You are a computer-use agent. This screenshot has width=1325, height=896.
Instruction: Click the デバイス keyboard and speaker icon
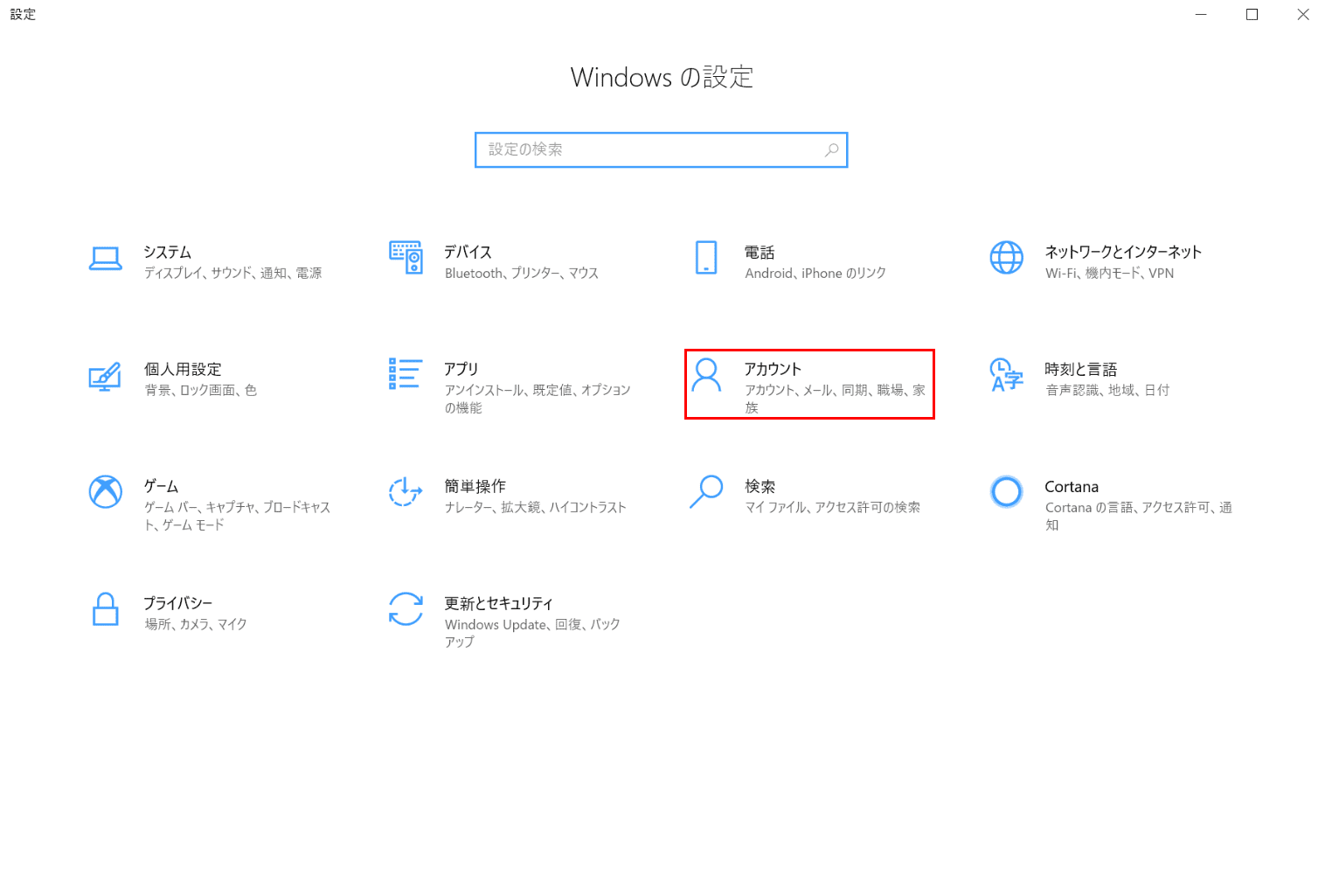(x=406, y=257)
